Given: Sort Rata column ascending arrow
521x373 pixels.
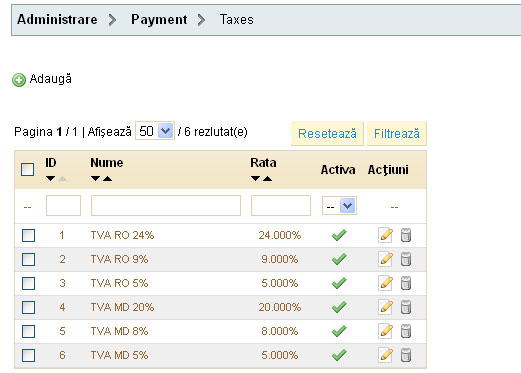Looking at the screenshot, I should tap(267, 179).
